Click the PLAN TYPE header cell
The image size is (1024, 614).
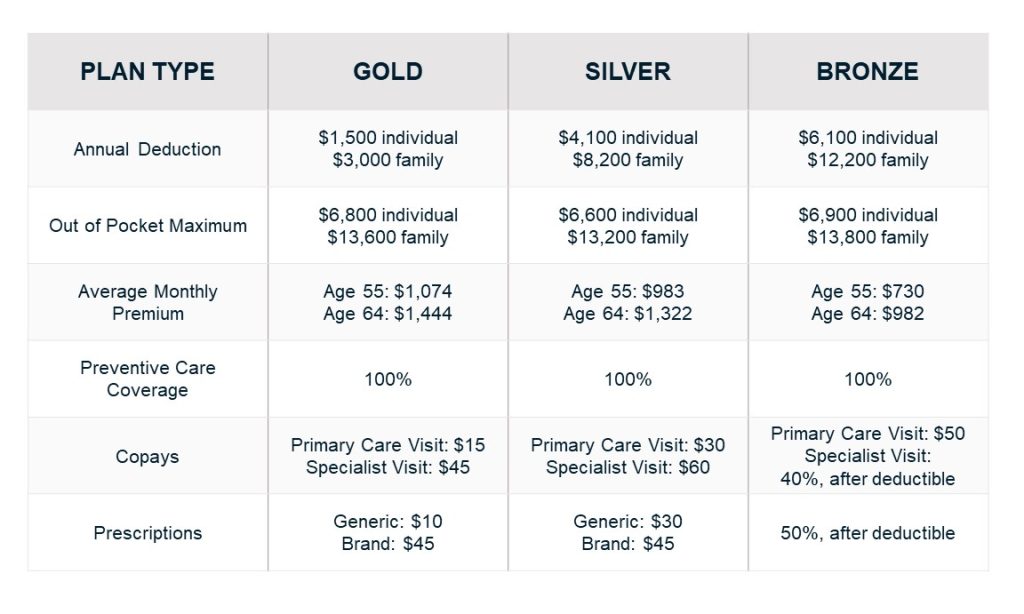[148, 71]
